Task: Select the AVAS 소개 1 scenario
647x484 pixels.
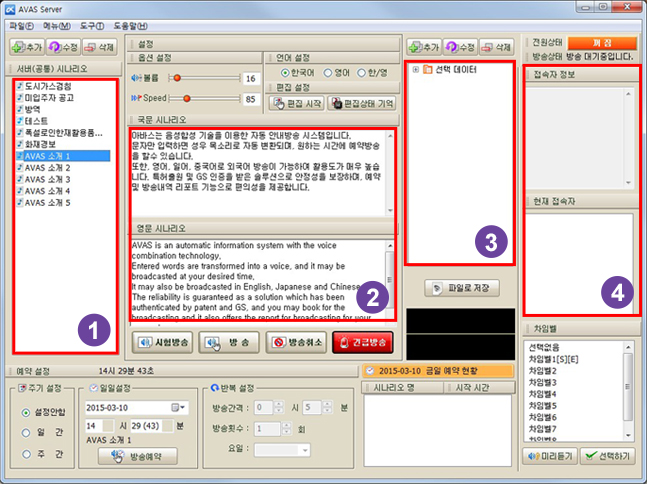Action: pyautogui.click(x=63, y=156)
